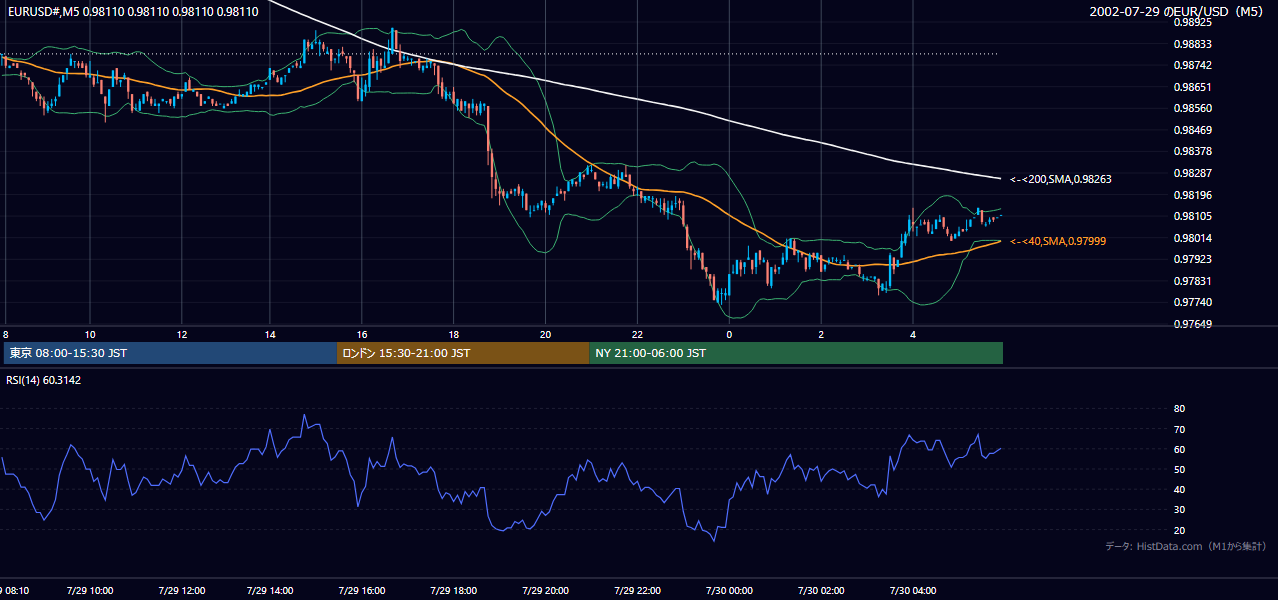Click the 7/29 12:00 time axis label

[x=182, y=591]
